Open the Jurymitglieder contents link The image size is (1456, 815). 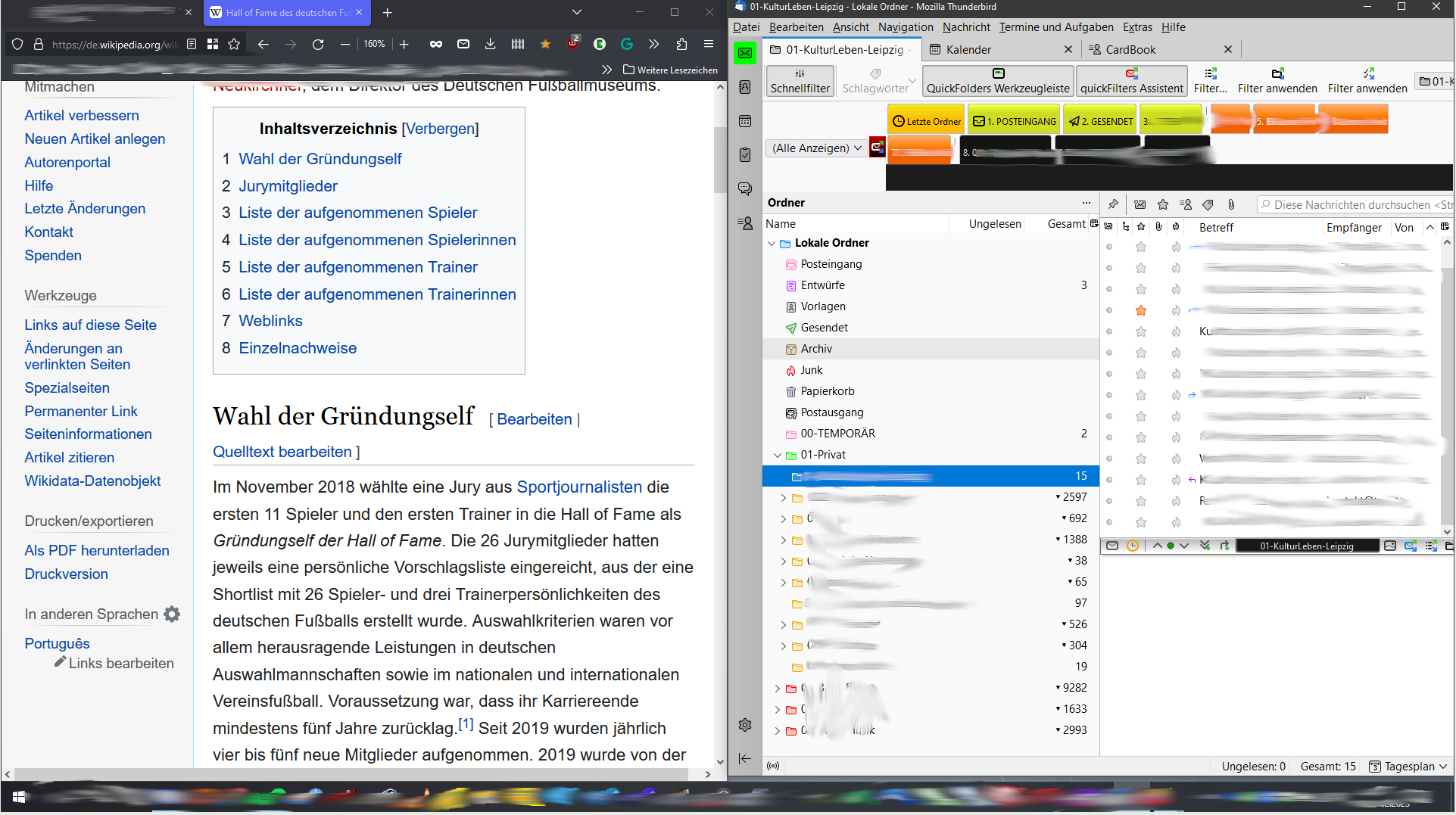288,186
